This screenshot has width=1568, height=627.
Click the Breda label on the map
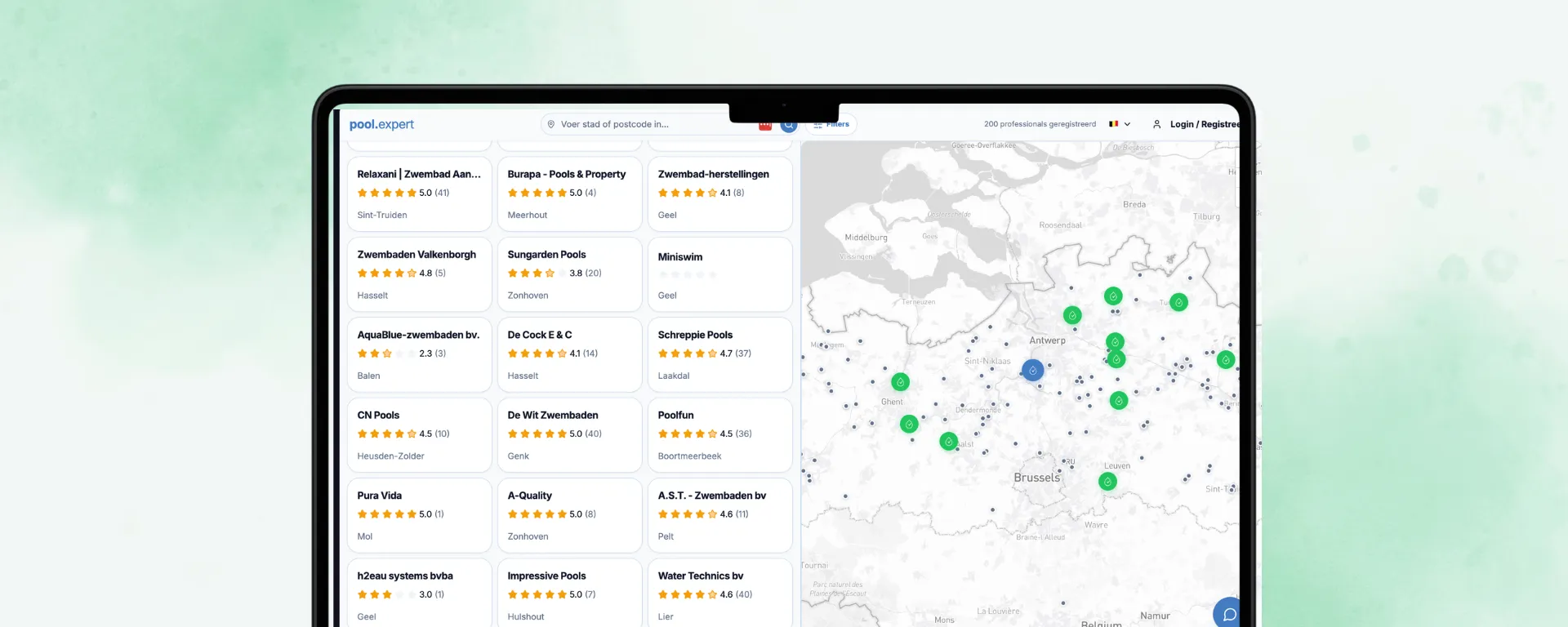(x=1134, y=204)
